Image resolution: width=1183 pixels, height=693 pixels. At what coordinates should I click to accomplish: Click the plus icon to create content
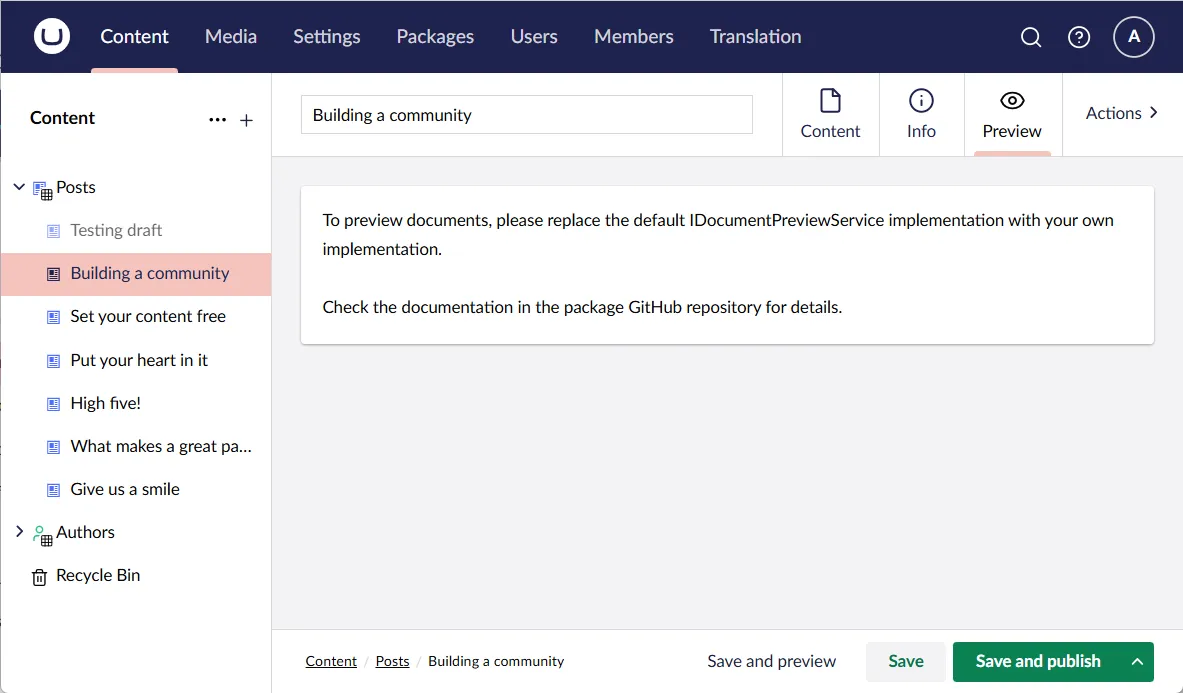pyautogui.click(x=247, y=120)
